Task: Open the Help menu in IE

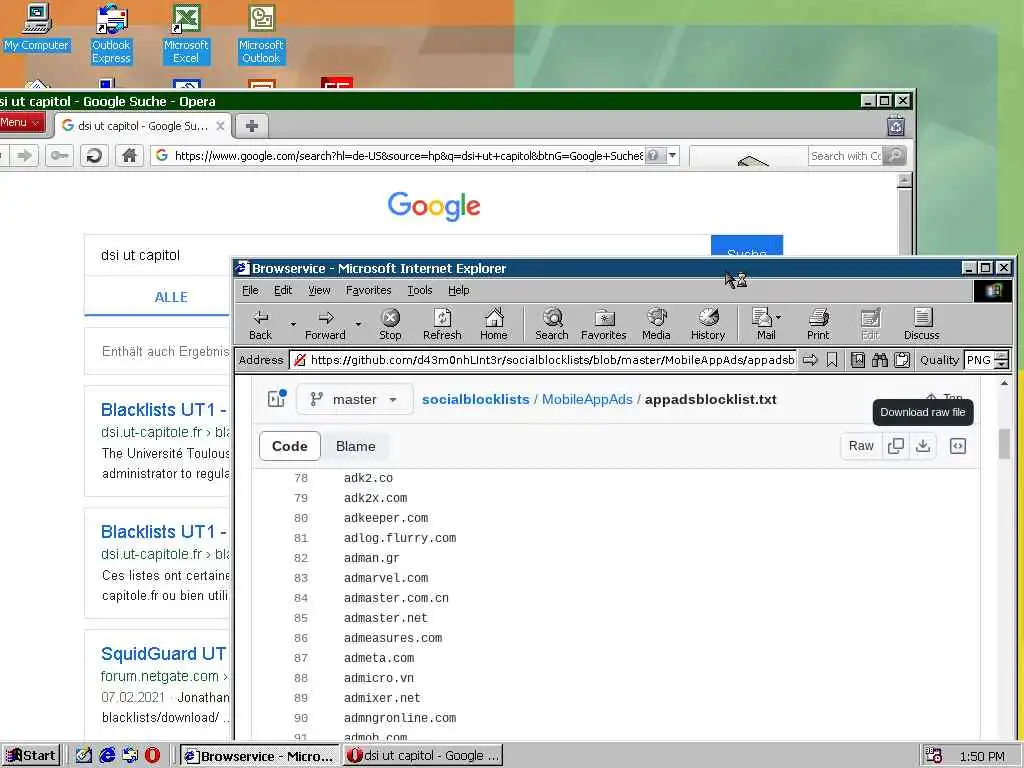Action: [458, 290]
